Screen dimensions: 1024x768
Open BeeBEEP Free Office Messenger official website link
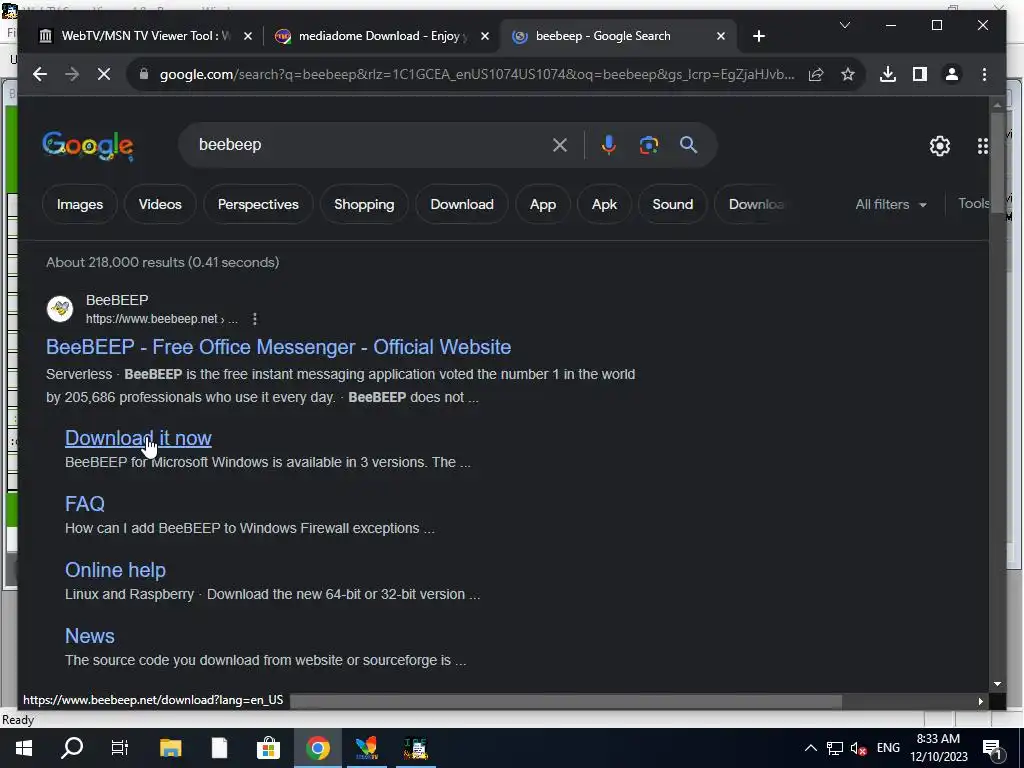point(278,347)
